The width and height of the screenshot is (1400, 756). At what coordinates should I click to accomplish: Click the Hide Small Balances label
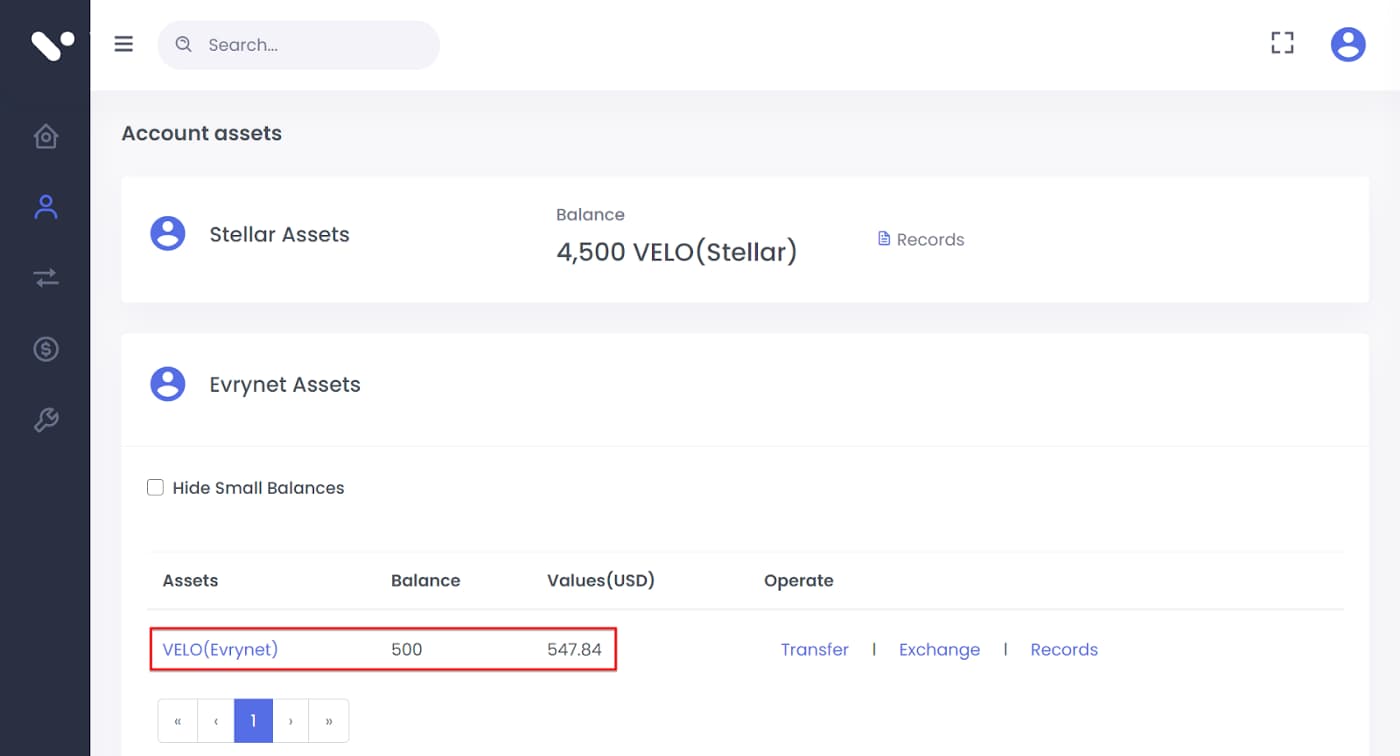(x=258, y=488)
